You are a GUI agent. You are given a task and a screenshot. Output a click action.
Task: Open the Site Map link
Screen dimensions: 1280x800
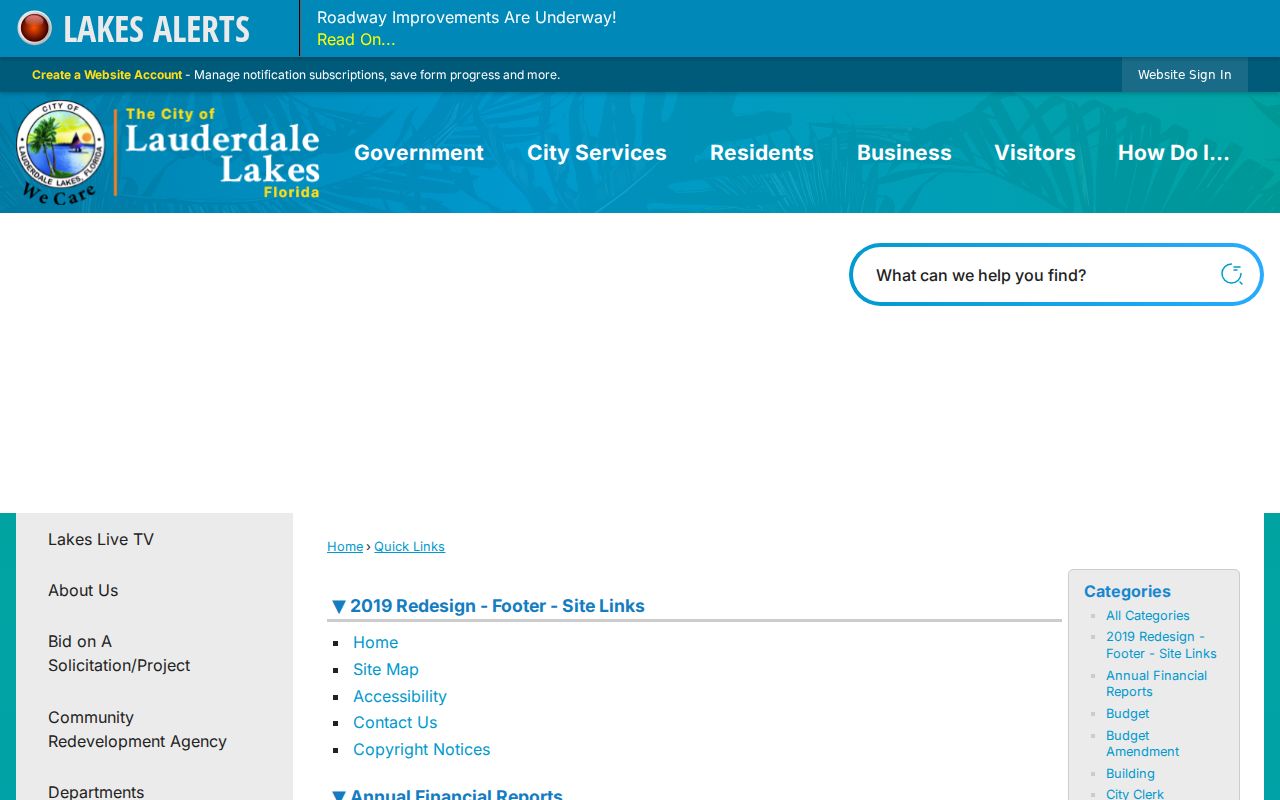click(386, 669)
